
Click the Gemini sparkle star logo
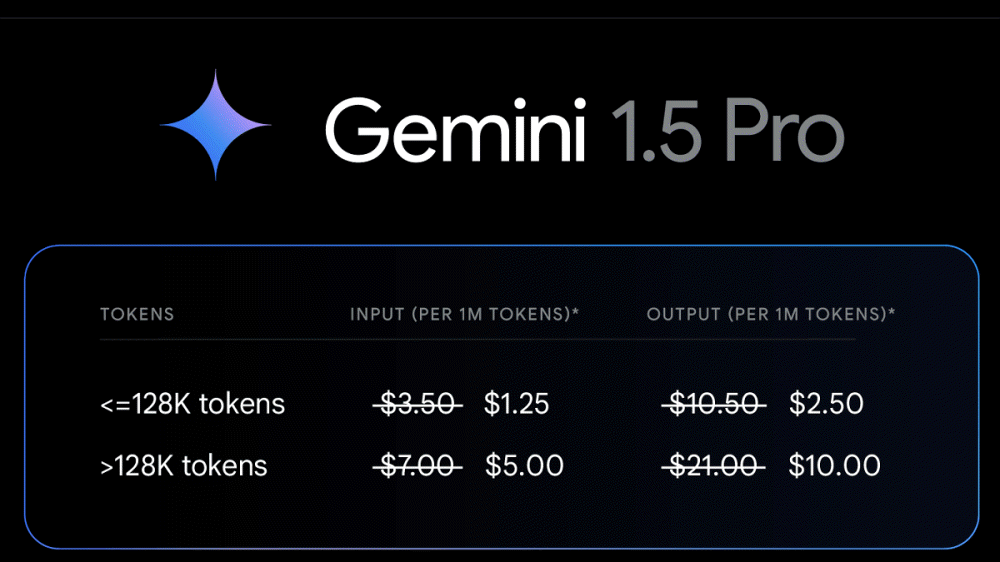(x=215, y=124)
